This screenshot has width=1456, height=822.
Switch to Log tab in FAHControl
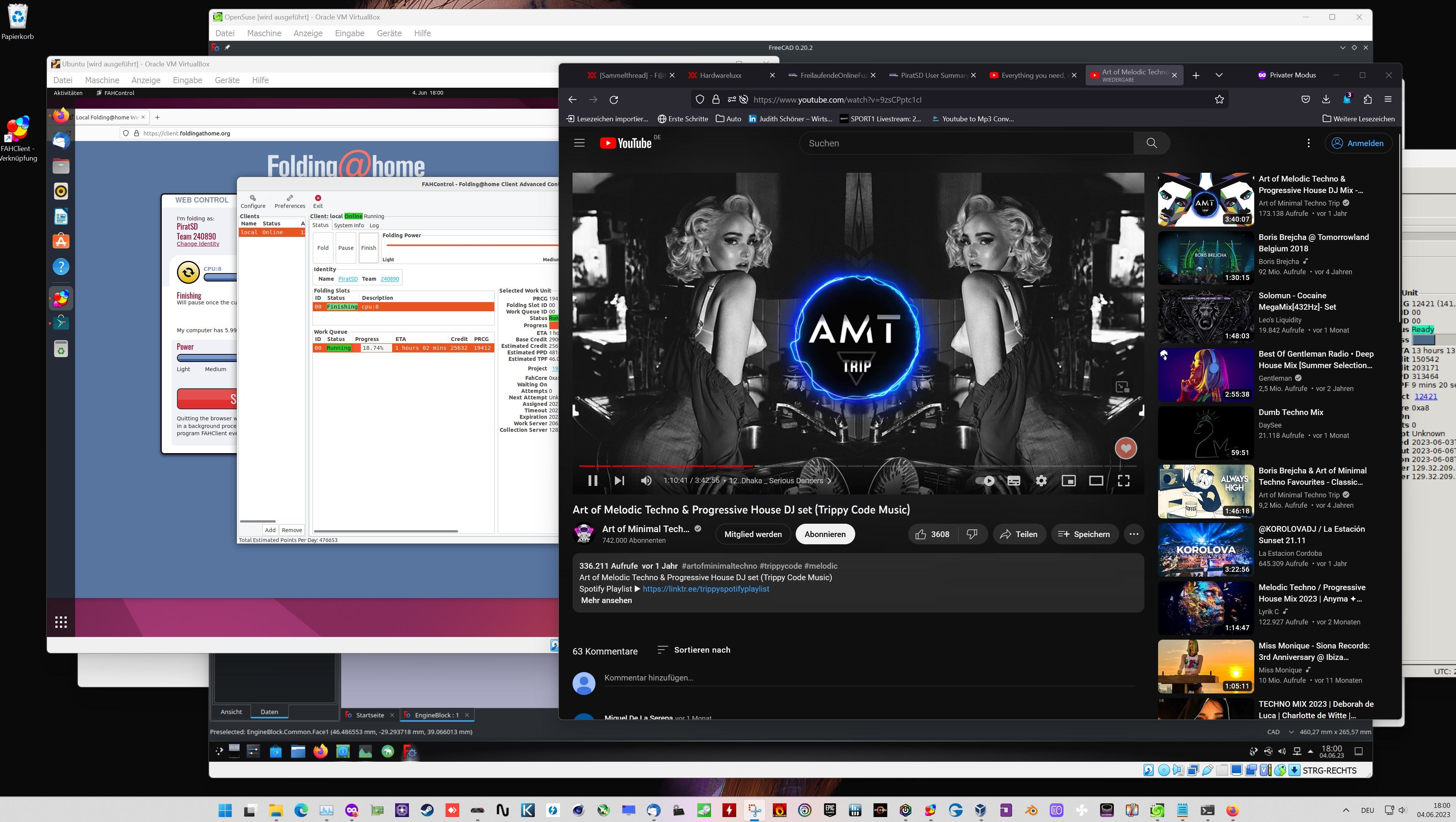tap(374, 225)
